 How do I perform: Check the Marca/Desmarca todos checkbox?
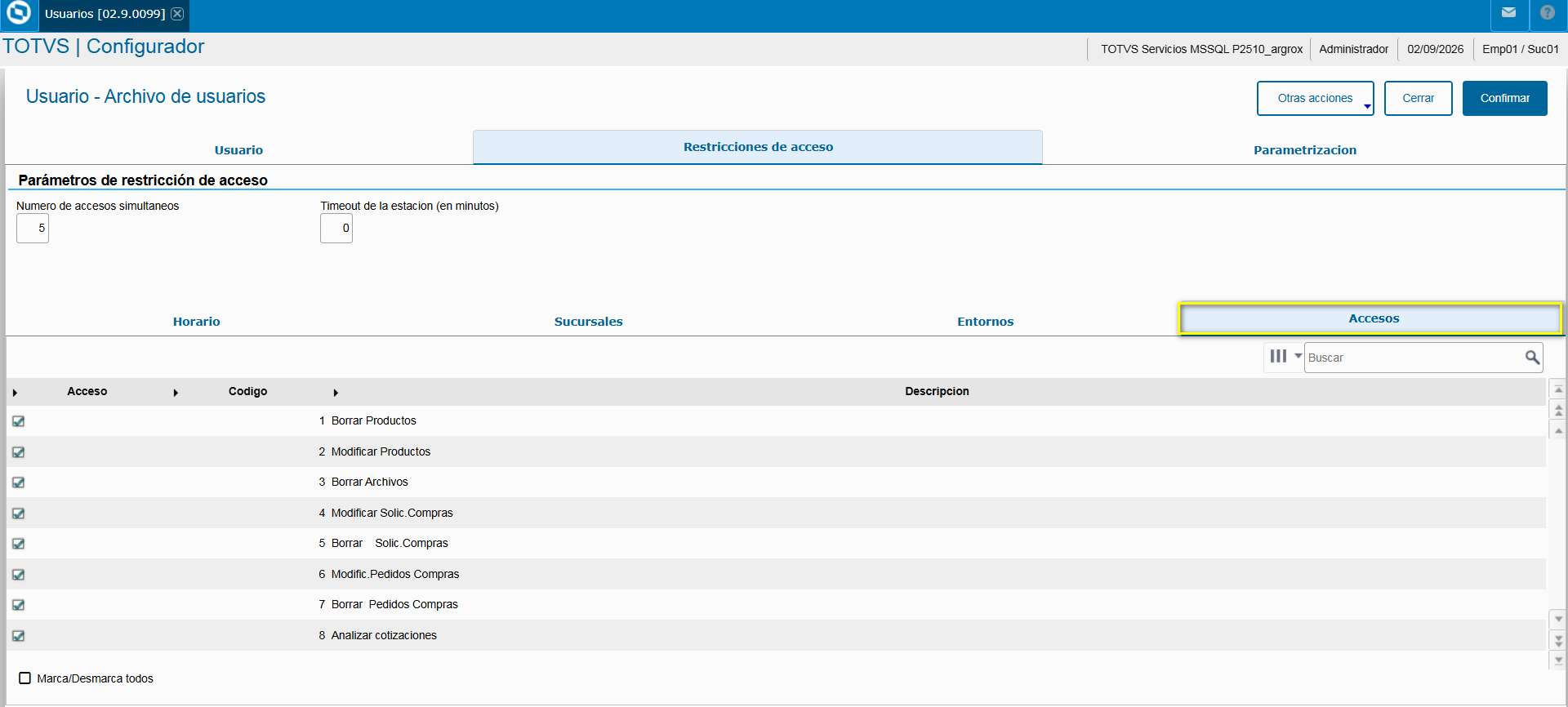click(x=24, y=678)
